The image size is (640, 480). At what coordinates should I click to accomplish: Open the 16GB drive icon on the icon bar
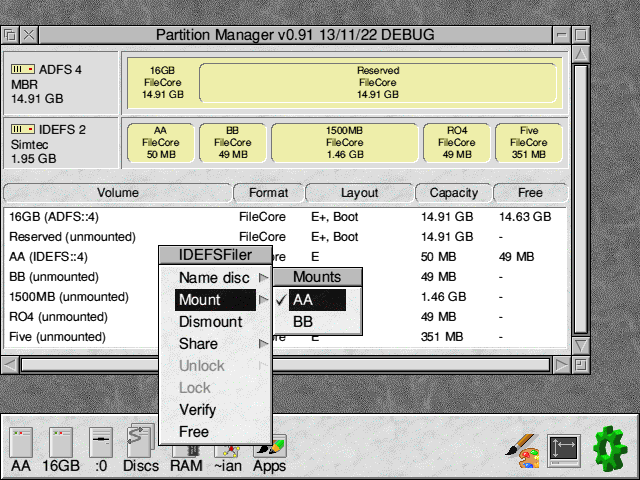coord(61,448)
